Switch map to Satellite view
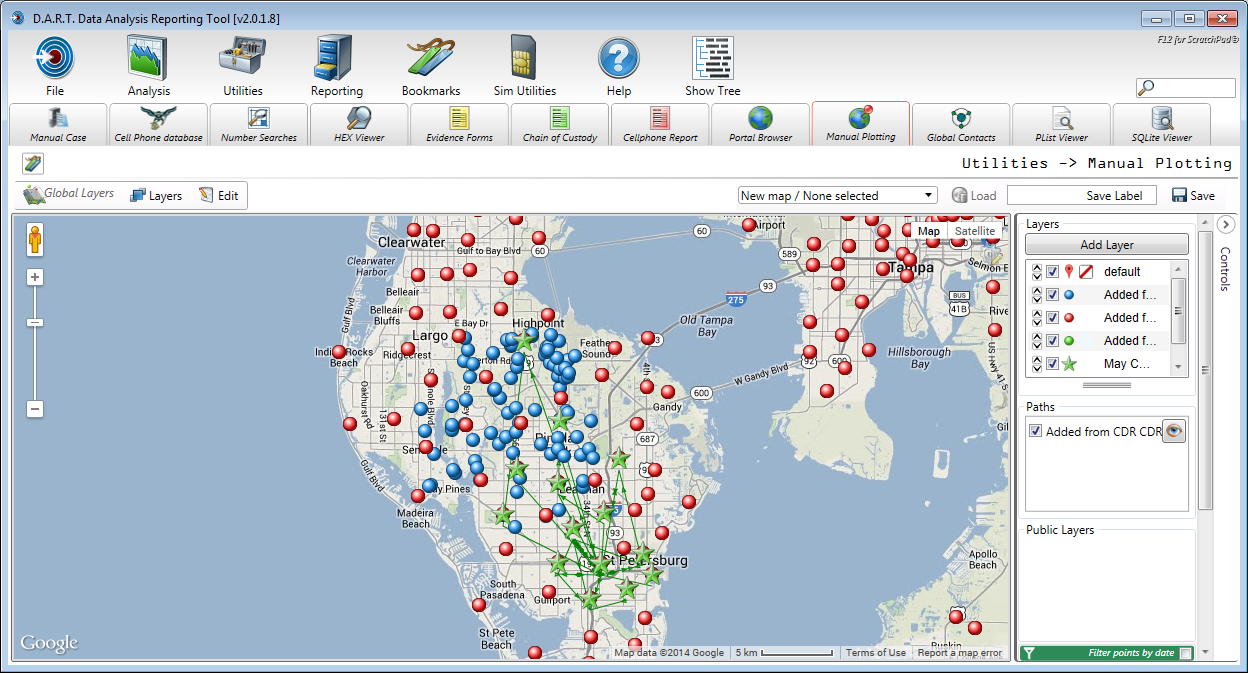1248x673 pixels. coord(974,231)
